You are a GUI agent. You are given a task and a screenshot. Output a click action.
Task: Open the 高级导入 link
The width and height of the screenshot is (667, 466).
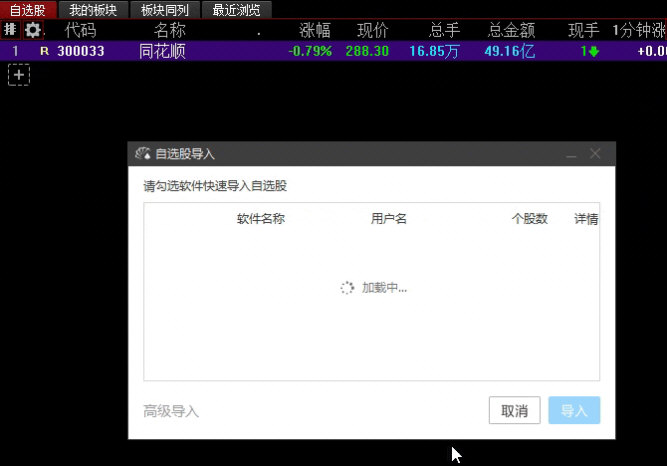171,411
